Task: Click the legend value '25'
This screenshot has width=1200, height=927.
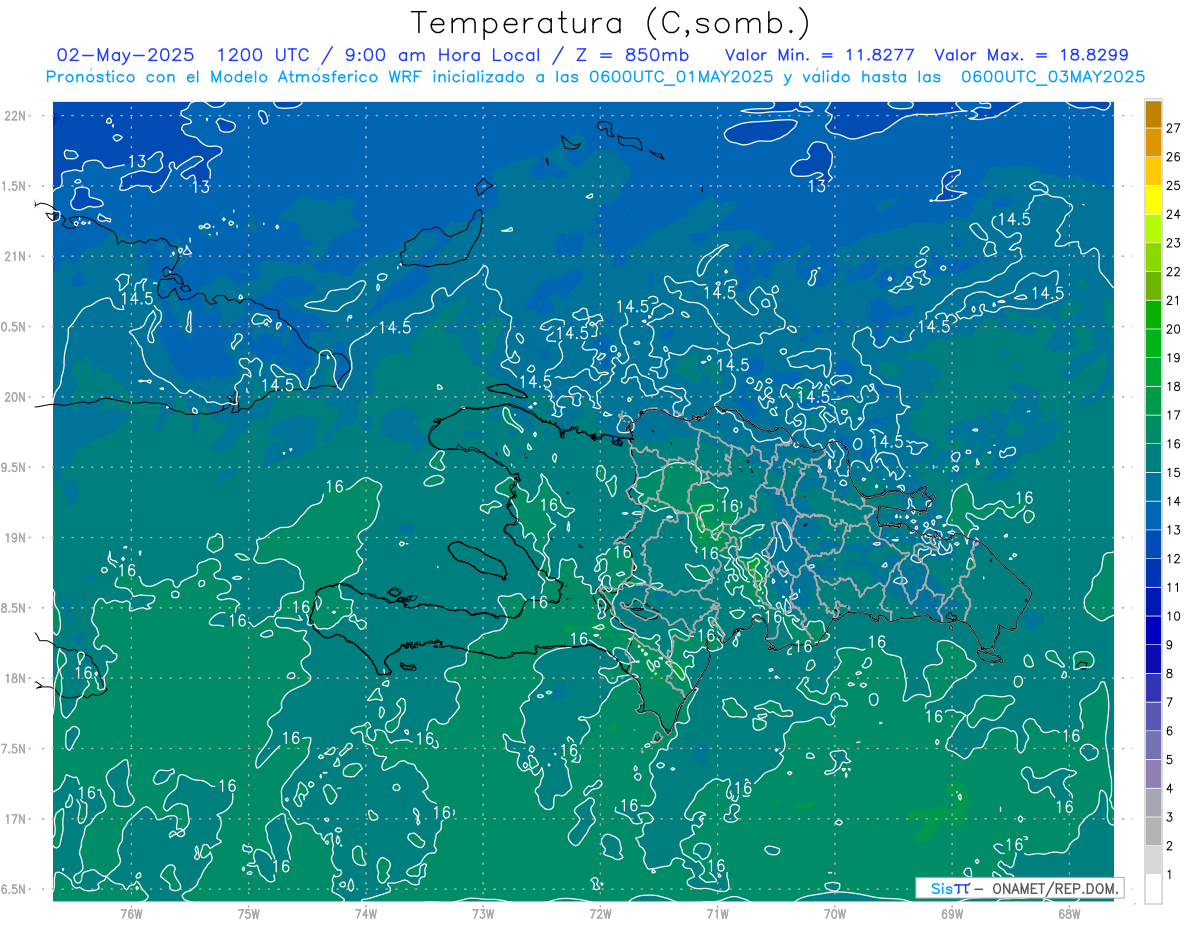Action: point(1173,186)
